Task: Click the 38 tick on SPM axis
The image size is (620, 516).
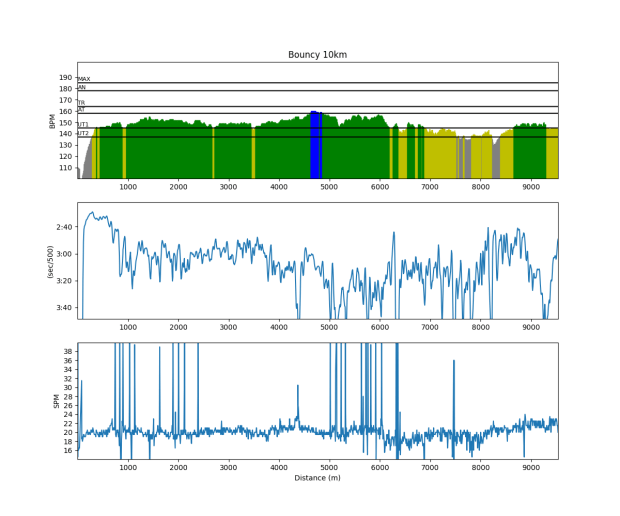Action: pos(68,352)
